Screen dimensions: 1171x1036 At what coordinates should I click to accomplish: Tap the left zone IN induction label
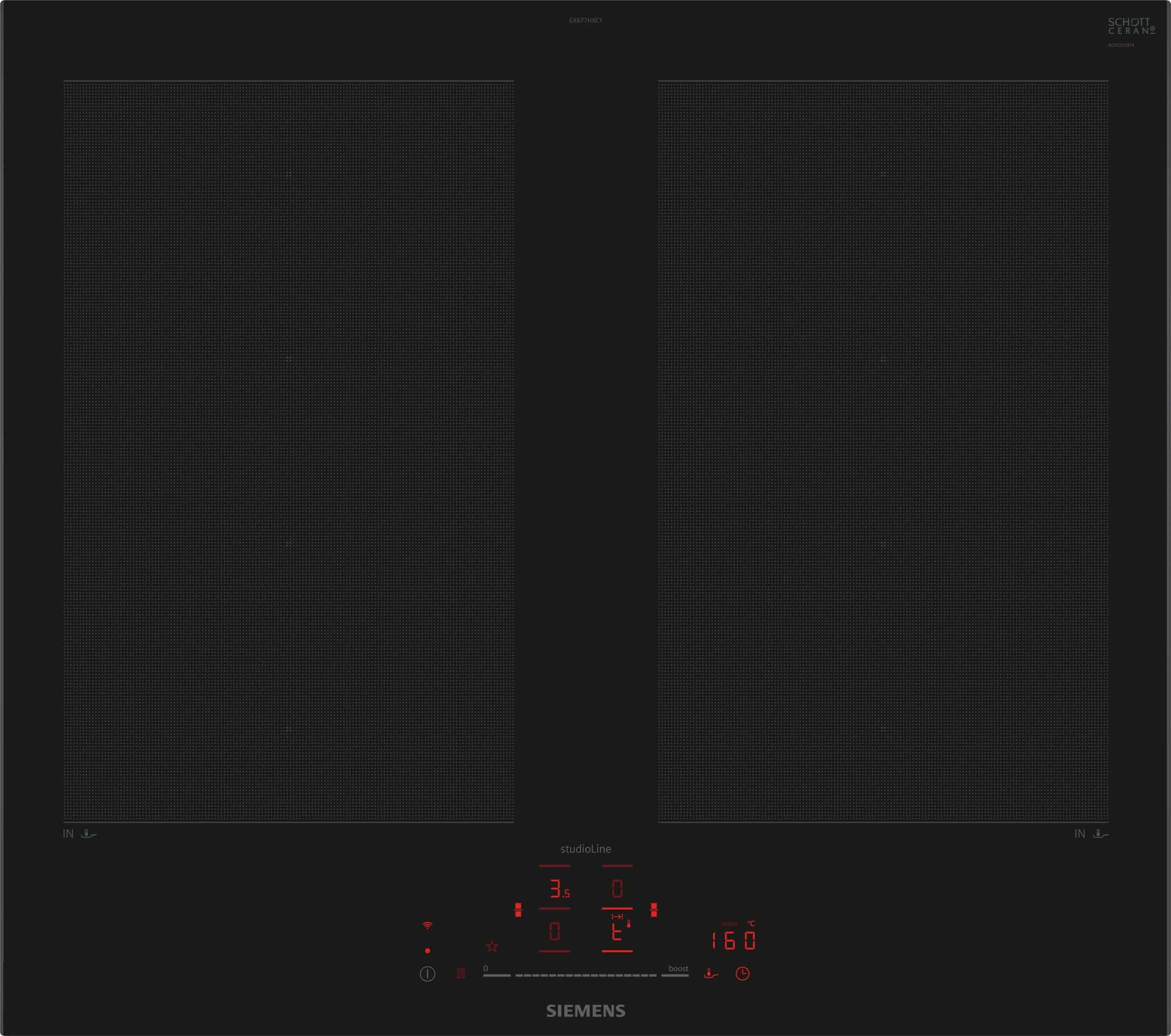point(68,834)
